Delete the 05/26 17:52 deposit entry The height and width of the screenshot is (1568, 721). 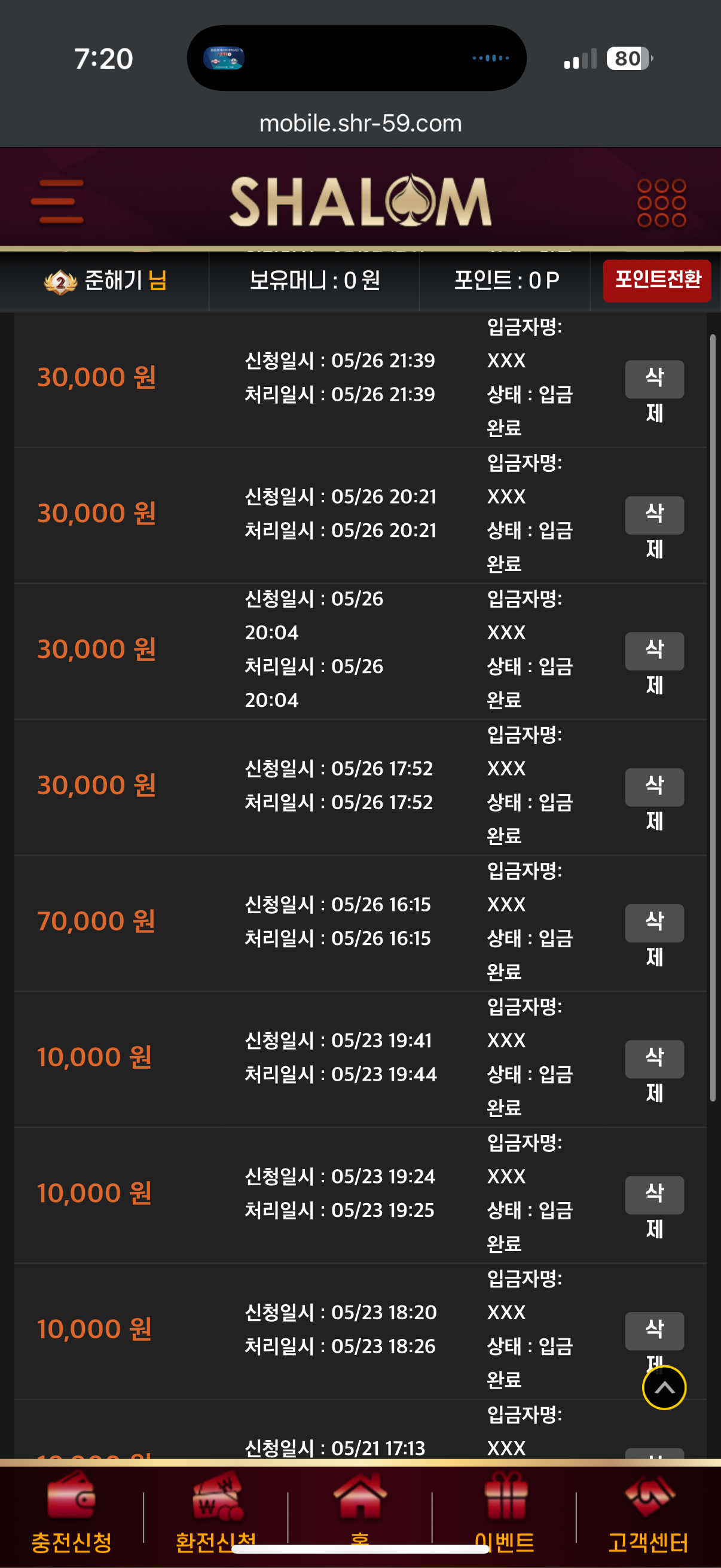[654, 787]
